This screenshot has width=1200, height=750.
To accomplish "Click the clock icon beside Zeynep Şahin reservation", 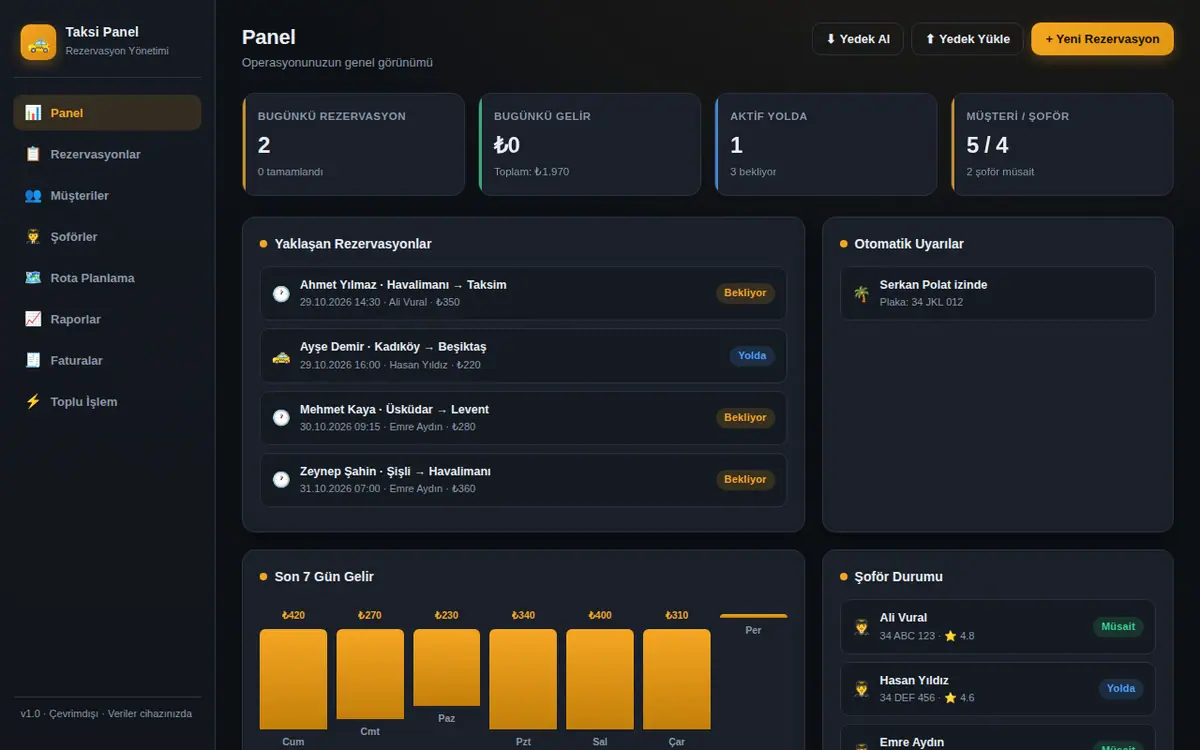I will click(x=281, y=480).
